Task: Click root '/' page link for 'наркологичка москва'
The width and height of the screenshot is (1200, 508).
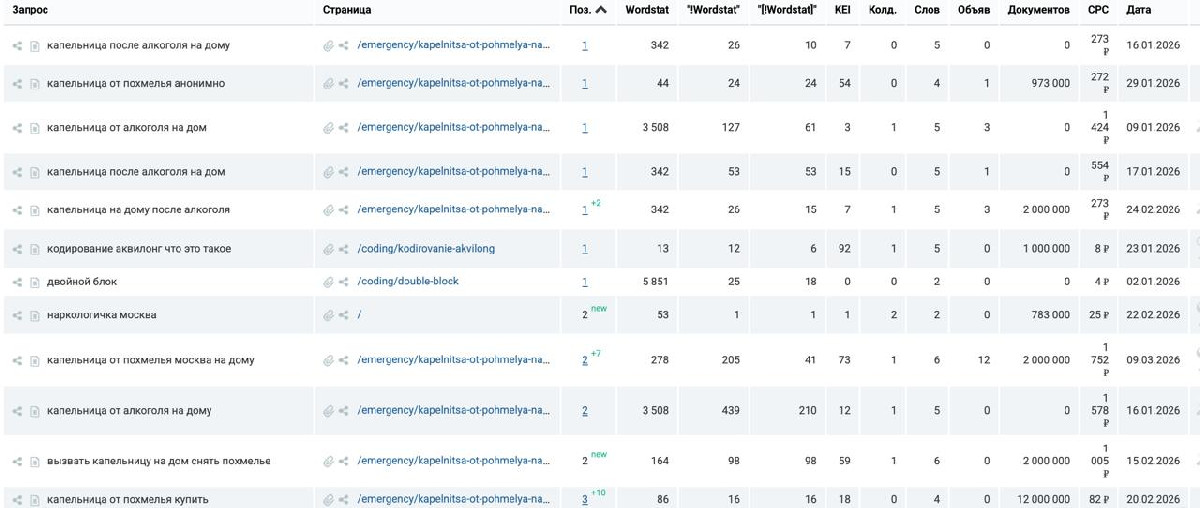Action: (359, 316)
